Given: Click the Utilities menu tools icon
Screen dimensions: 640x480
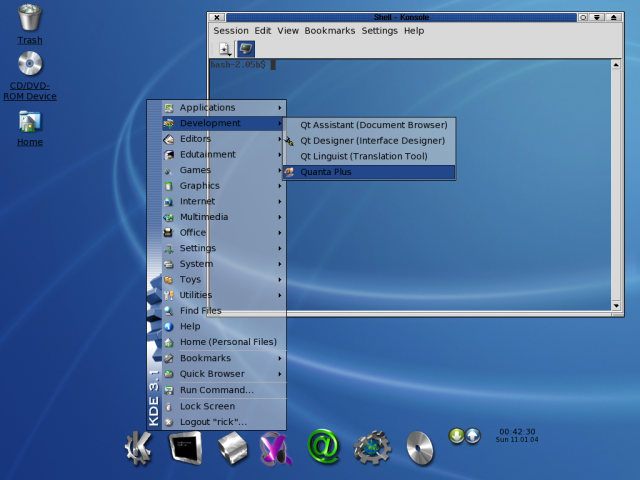Looking at the screenshot, I should click(x=169, y=295).
